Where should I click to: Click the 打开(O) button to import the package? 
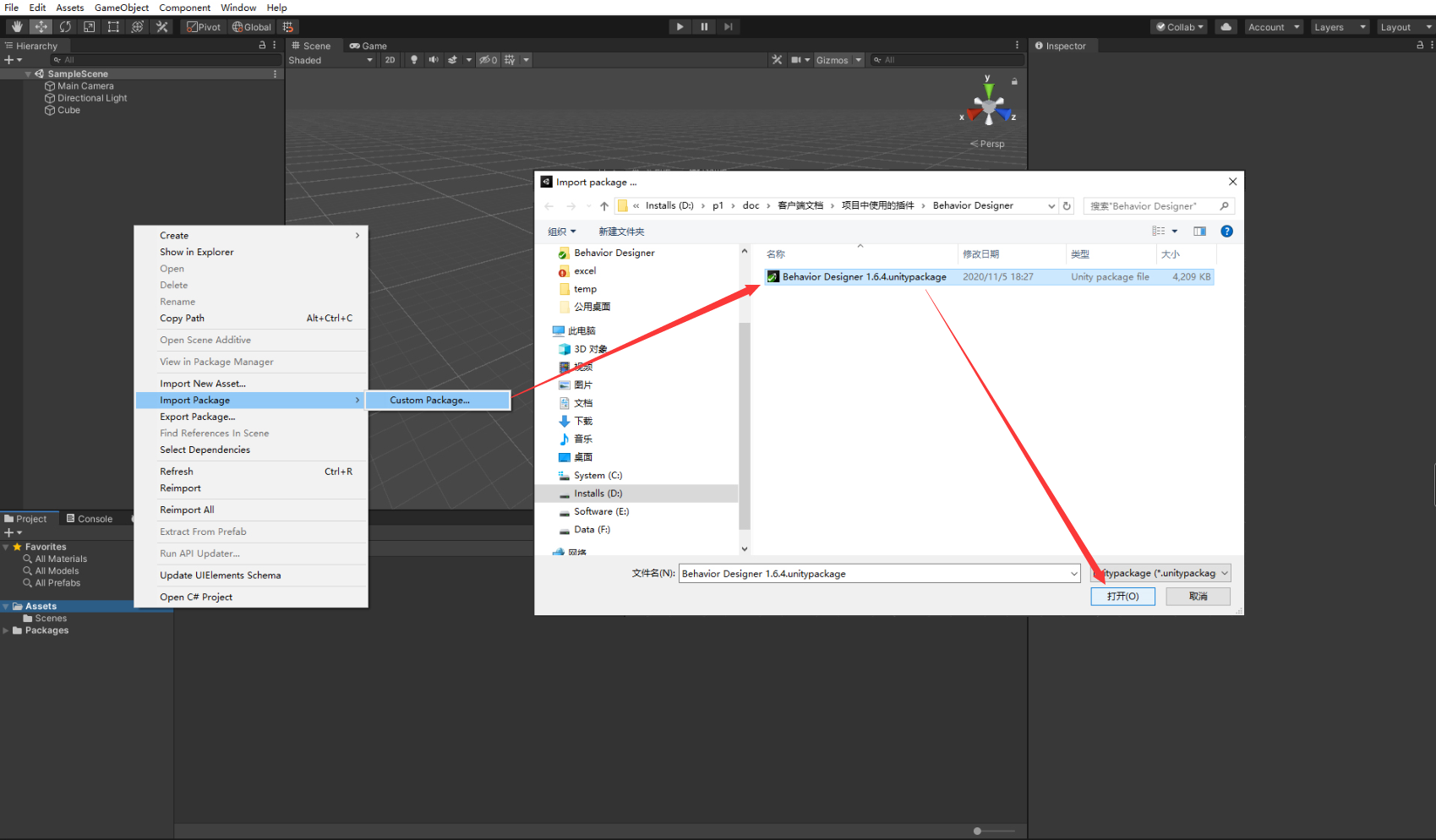point(1122,596)
